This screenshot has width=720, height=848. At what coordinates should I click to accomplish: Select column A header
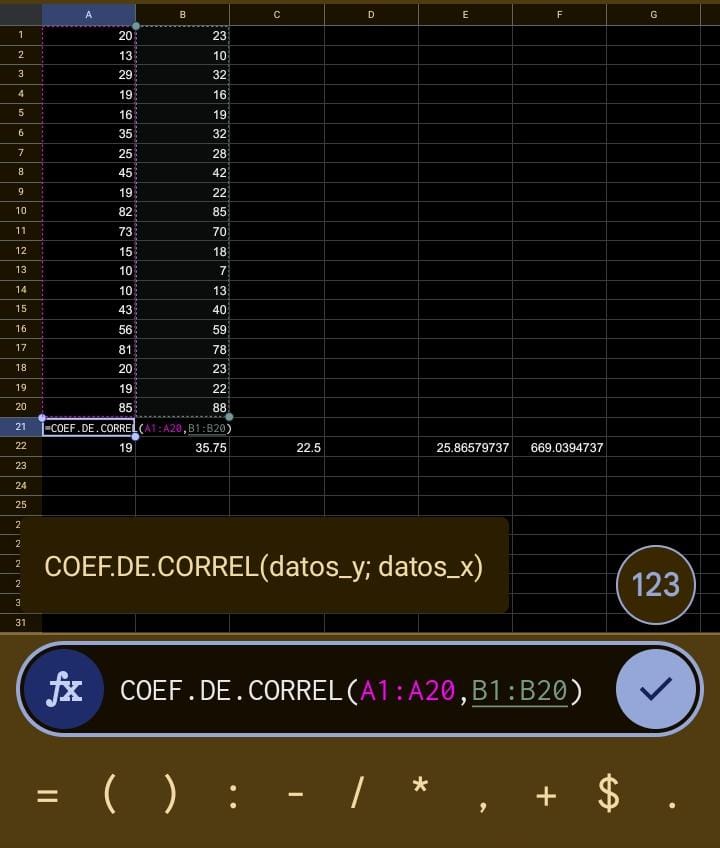[x=88, y=14]
